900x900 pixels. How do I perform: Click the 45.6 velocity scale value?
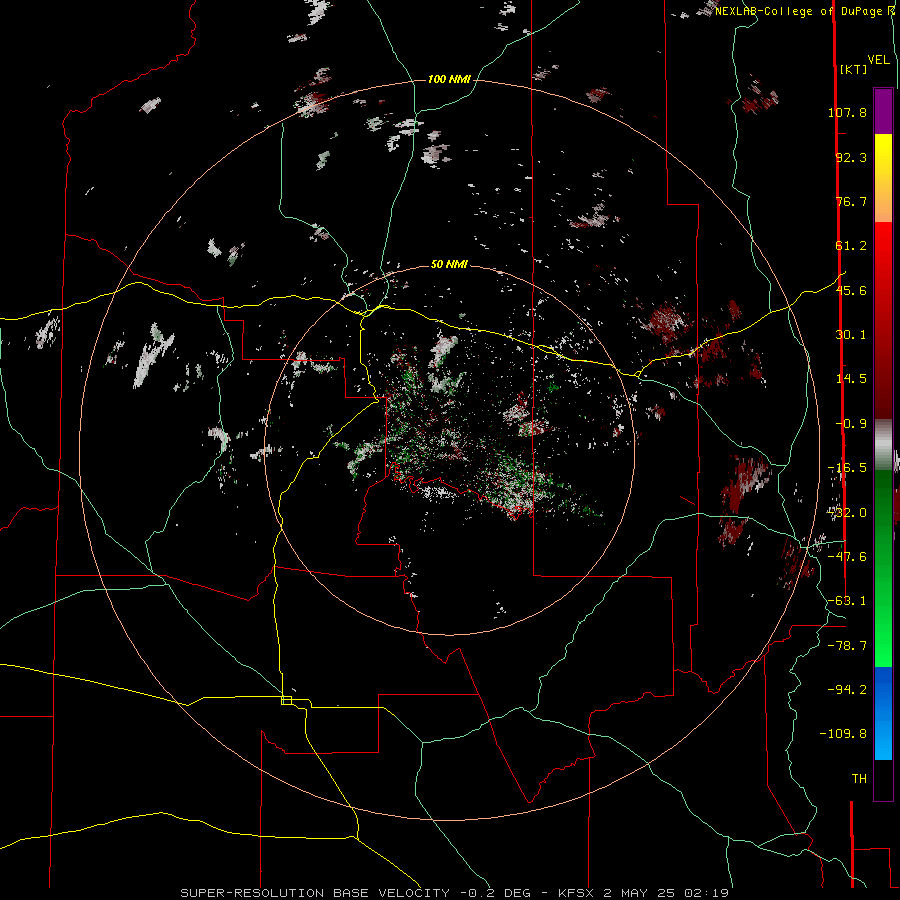(851, 290)
